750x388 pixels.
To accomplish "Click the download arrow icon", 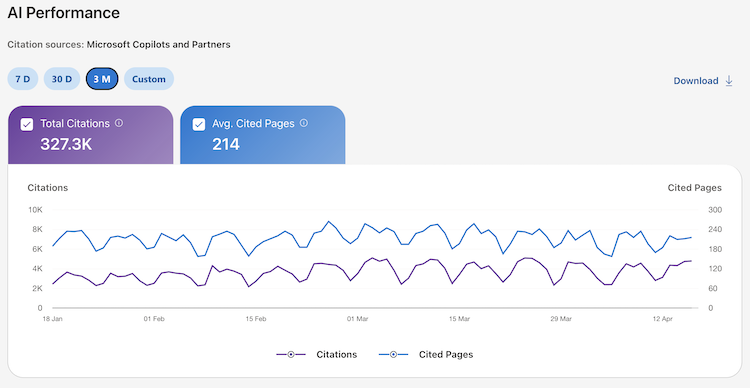I will click(729, 80).
